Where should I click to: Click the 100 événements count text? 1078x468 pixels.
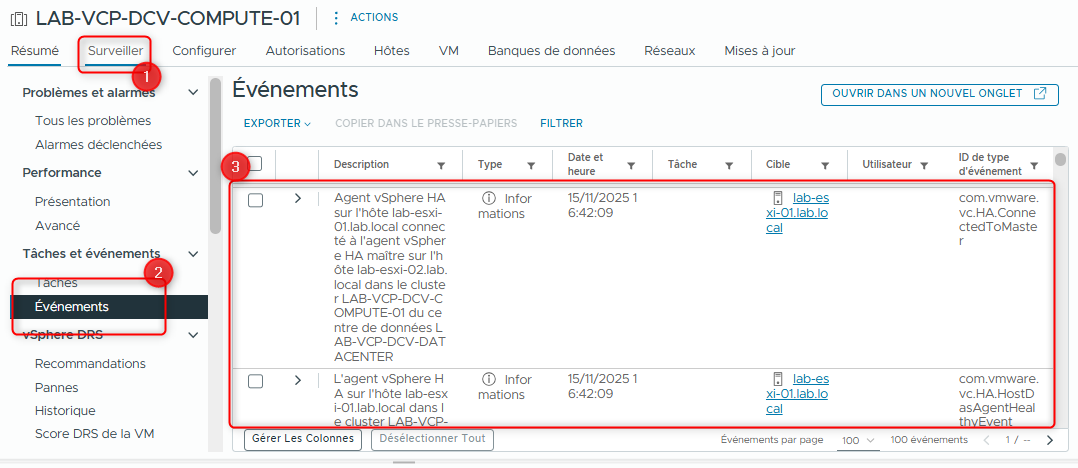pyautogui.click(x=929, y=440)
